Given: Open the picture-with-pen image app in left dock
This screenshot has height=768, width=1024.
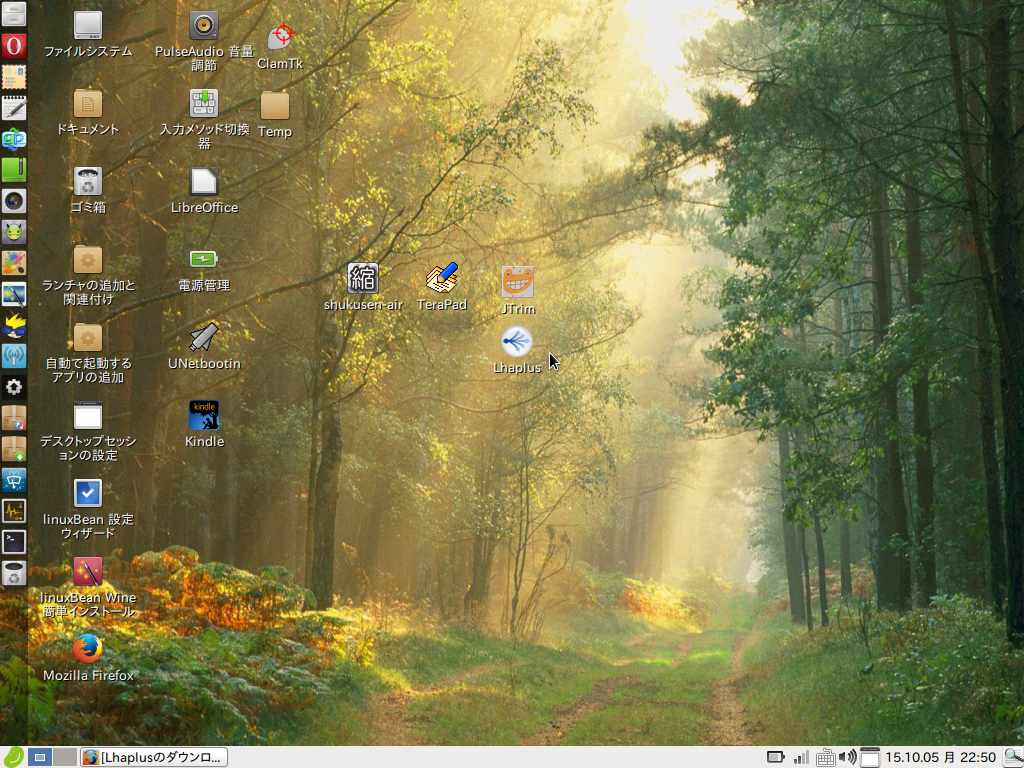Looking at the screenshot, I should pos(14,294).
